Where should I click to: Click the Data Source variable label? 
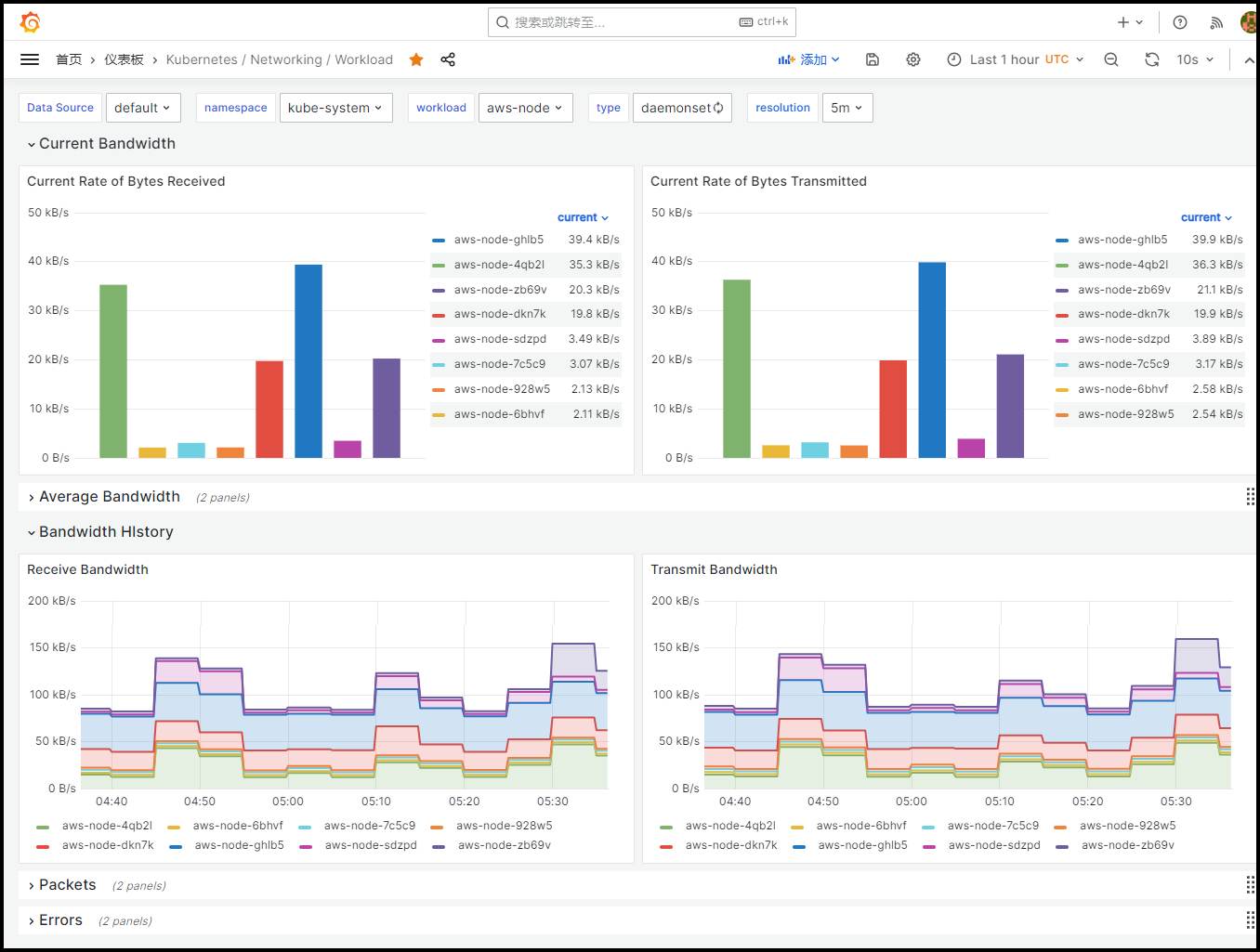pyautogui.click(x=60, y=108)
